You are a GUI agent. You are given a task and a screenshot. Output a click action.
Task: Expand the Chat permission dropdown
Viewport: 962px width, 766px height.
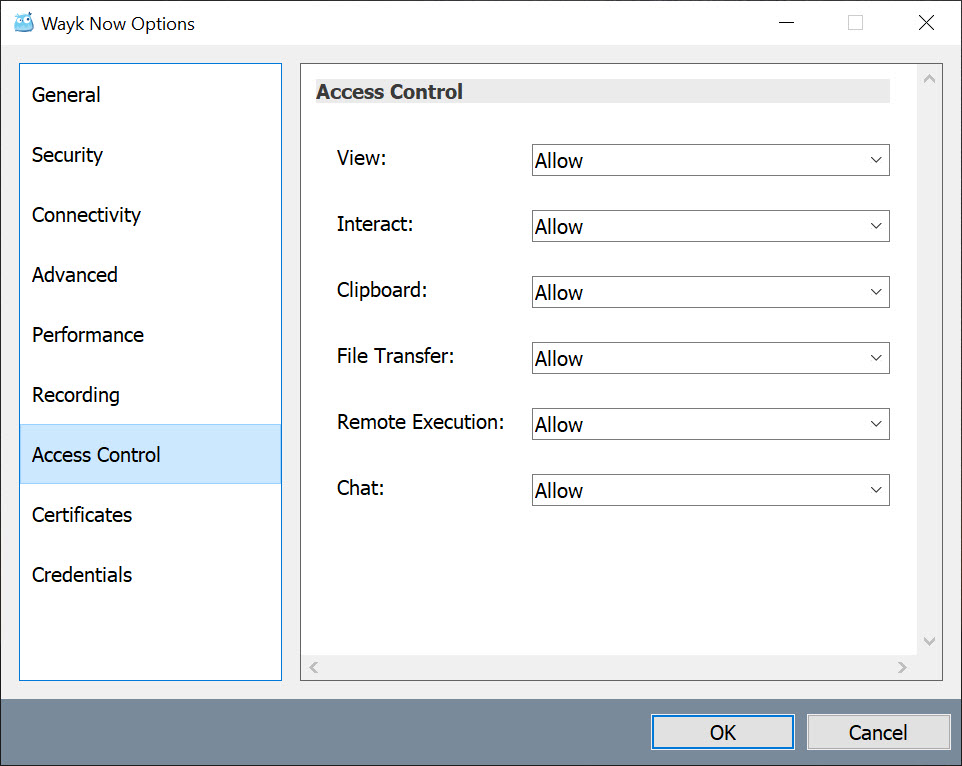tap(710, 490)
